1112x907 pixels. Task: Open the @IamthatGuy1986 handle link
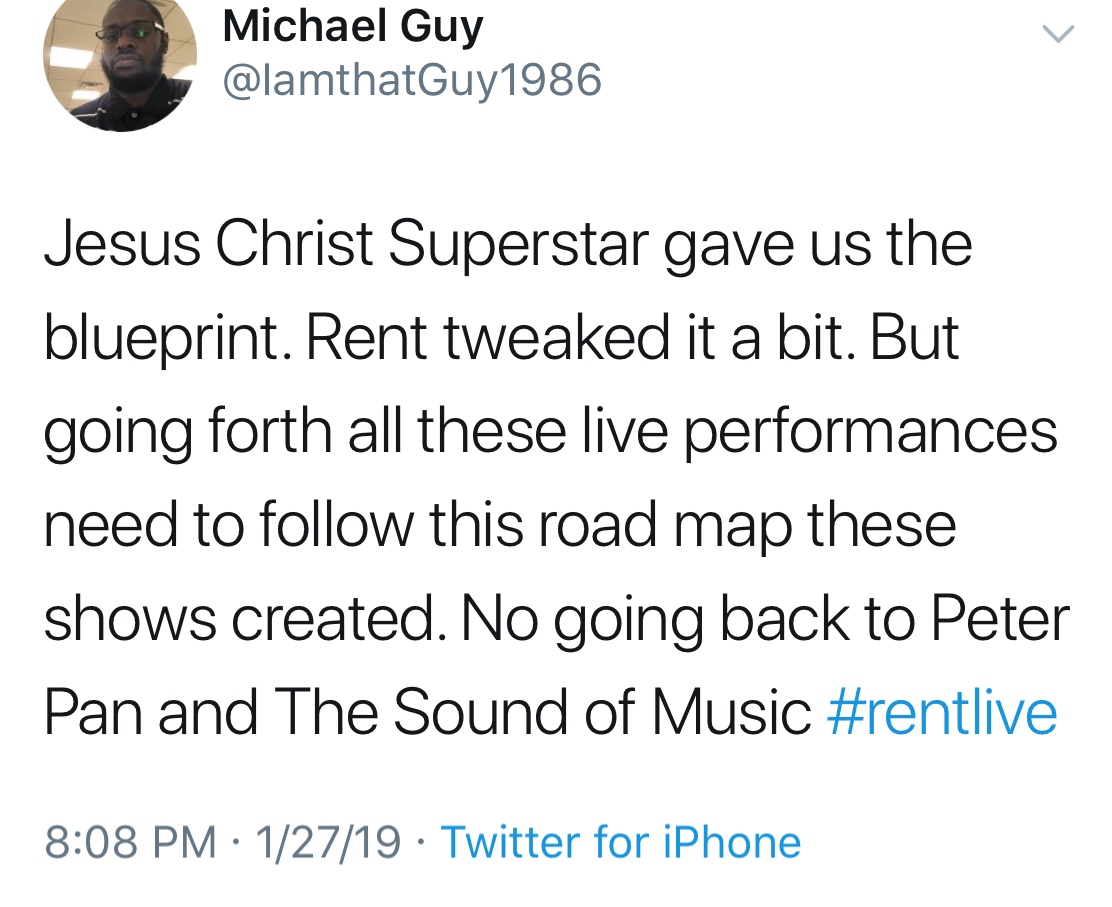pos(411,80)
